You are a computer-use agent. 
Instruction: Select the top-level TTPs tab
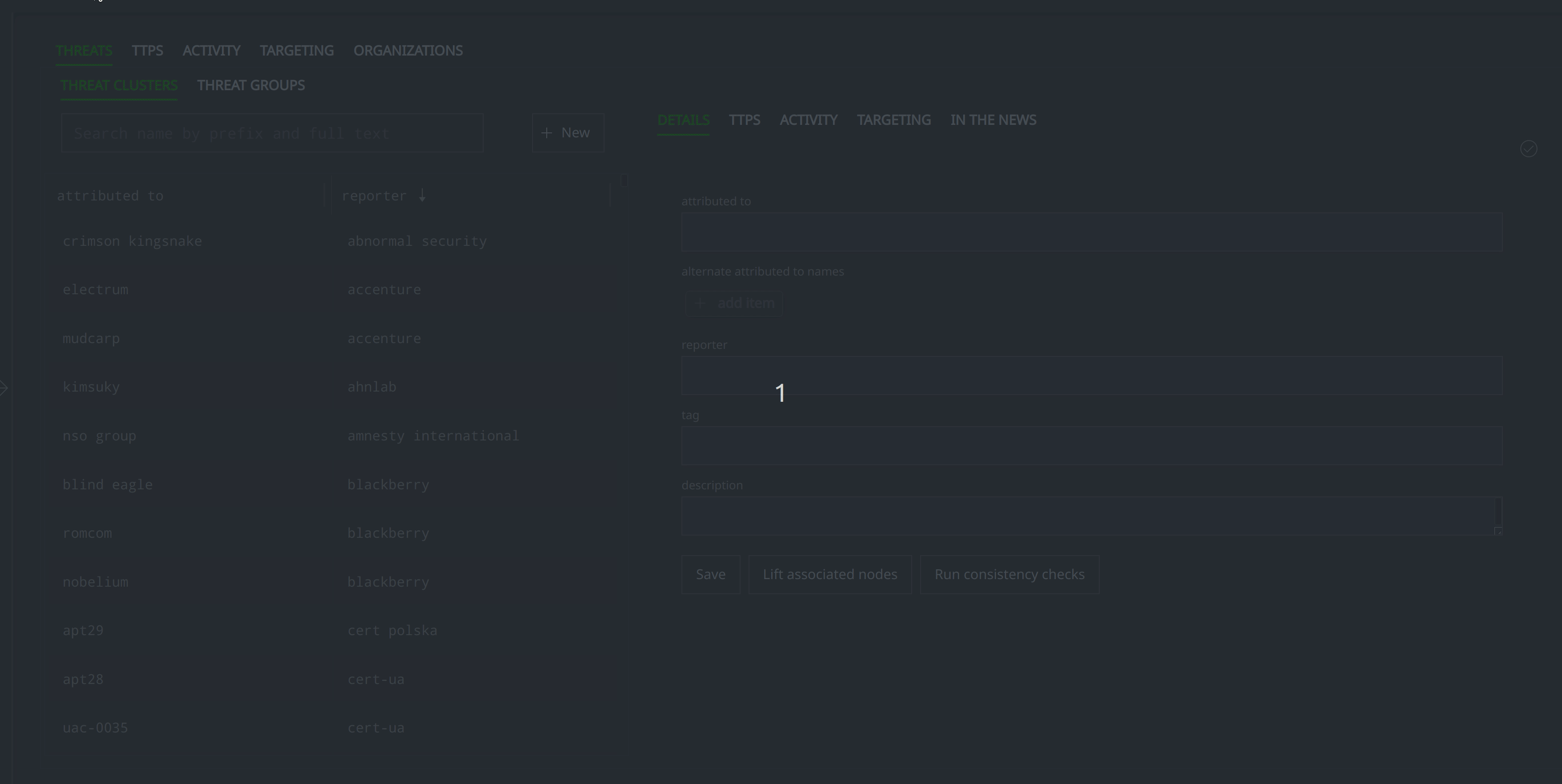click(147, 51)
